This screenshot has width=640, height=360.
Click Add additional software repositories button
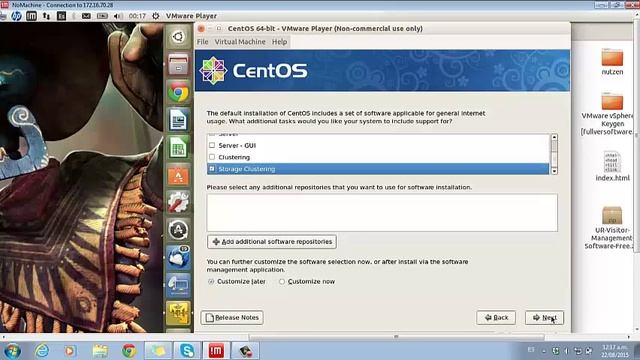tap(272, 242)
